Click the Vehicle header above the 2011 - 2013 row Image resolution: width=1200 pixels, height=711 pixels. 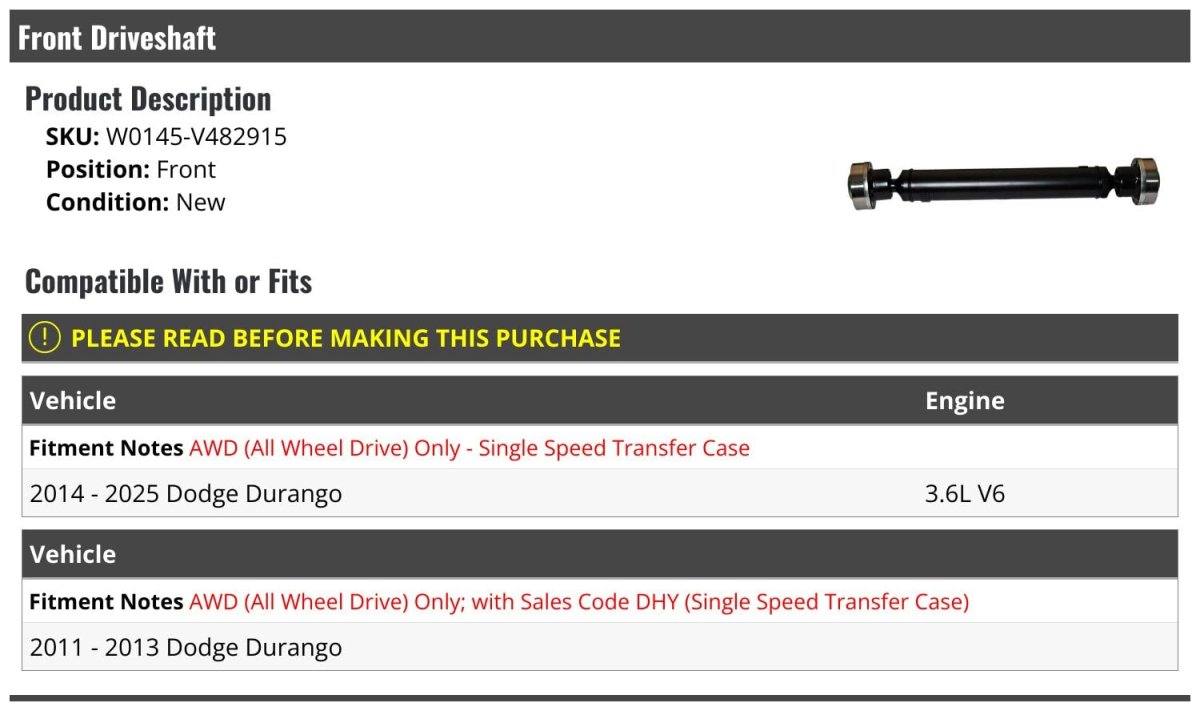tap(73, 555)
